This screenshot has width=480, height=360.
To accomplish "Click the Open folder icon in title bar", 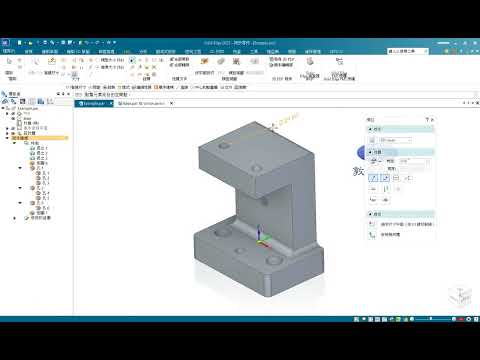I will (30, 43).
